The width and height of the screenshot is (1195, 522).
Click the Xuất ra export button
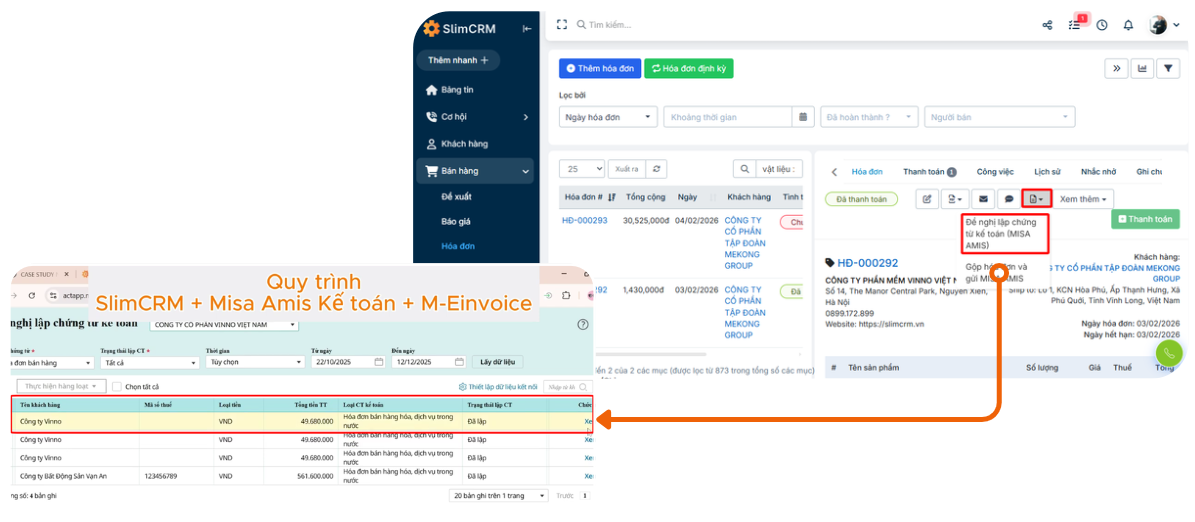click(x=627, y=168)
